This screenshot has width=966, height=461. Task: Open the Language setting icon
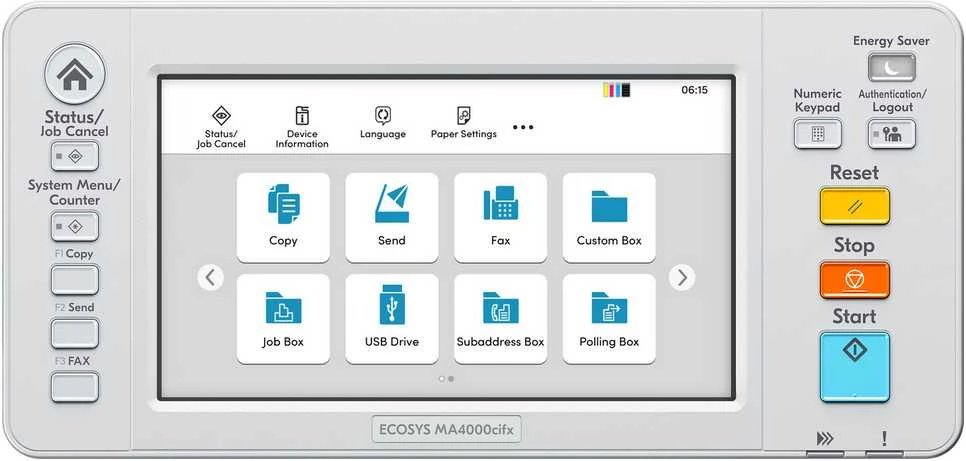[383, 123]
